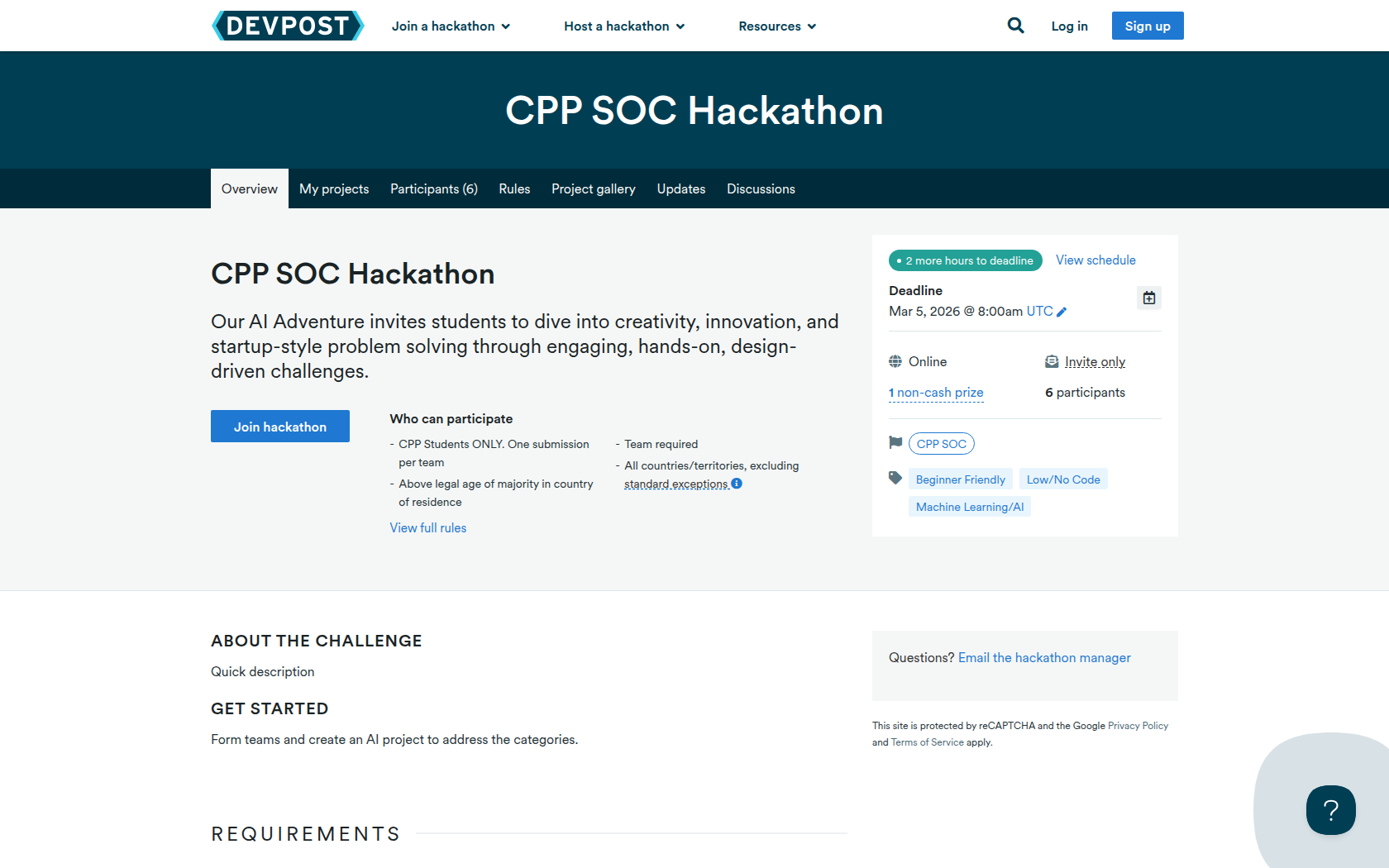Select the Beginner Friendly tag
This screenshot has height=868, width=1389.
960,479
